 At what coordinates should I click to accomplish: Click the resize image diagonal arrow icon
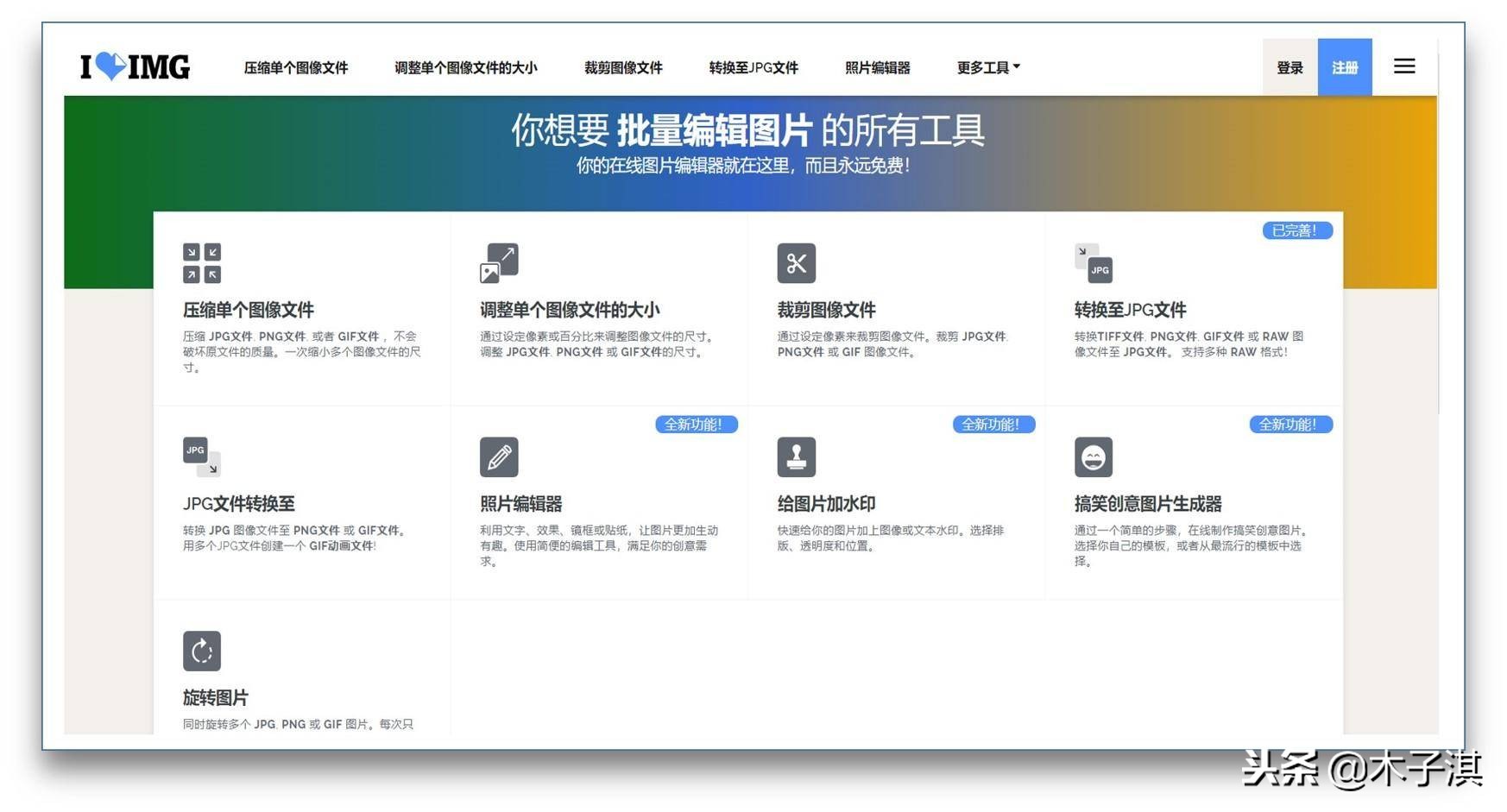click(499, 263)
